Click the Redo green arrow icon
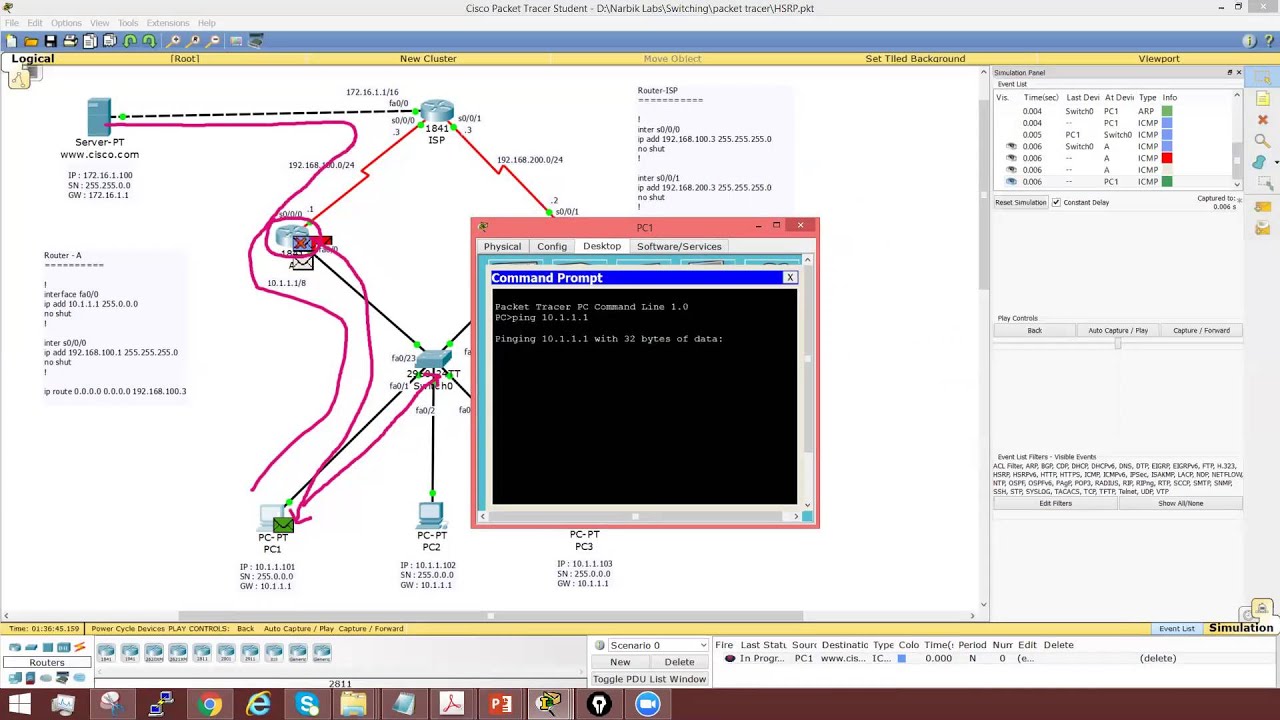 coord(149,41)
